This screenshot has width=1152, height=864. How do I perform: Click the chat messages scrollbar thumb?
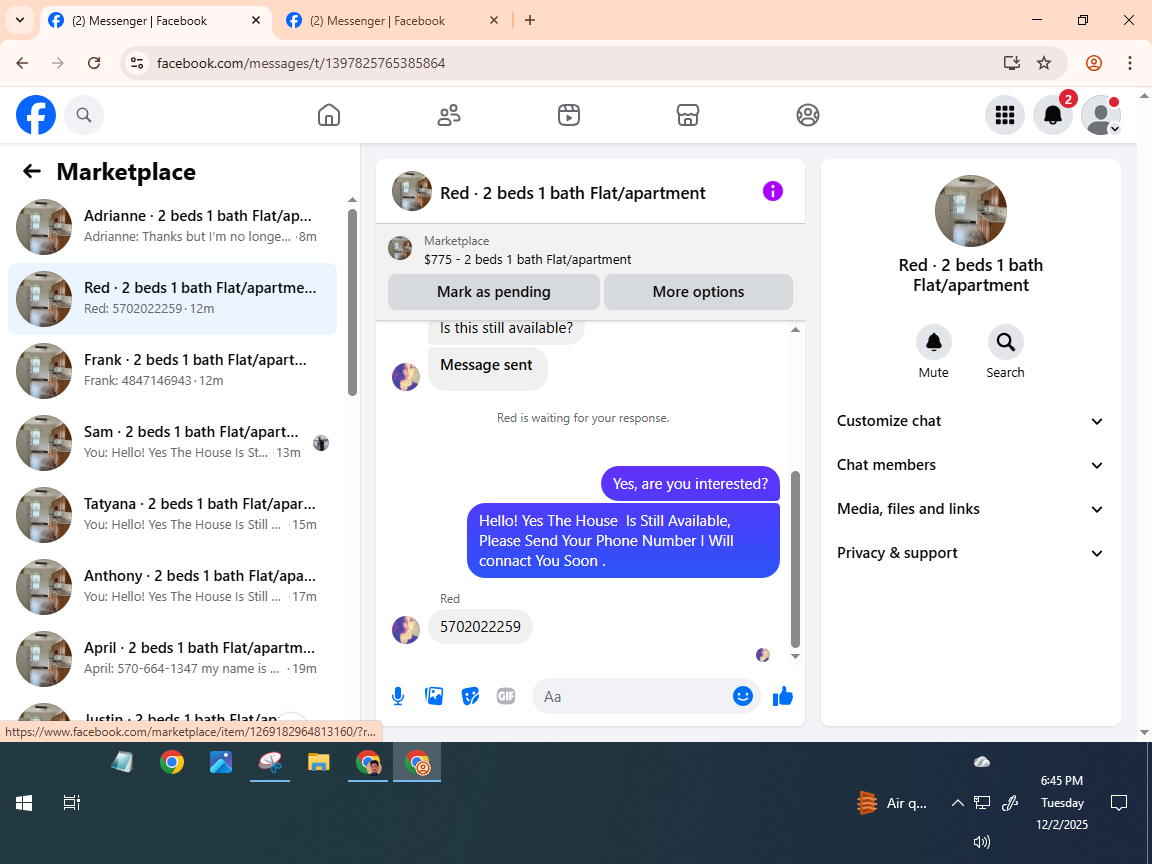[795, 559]
